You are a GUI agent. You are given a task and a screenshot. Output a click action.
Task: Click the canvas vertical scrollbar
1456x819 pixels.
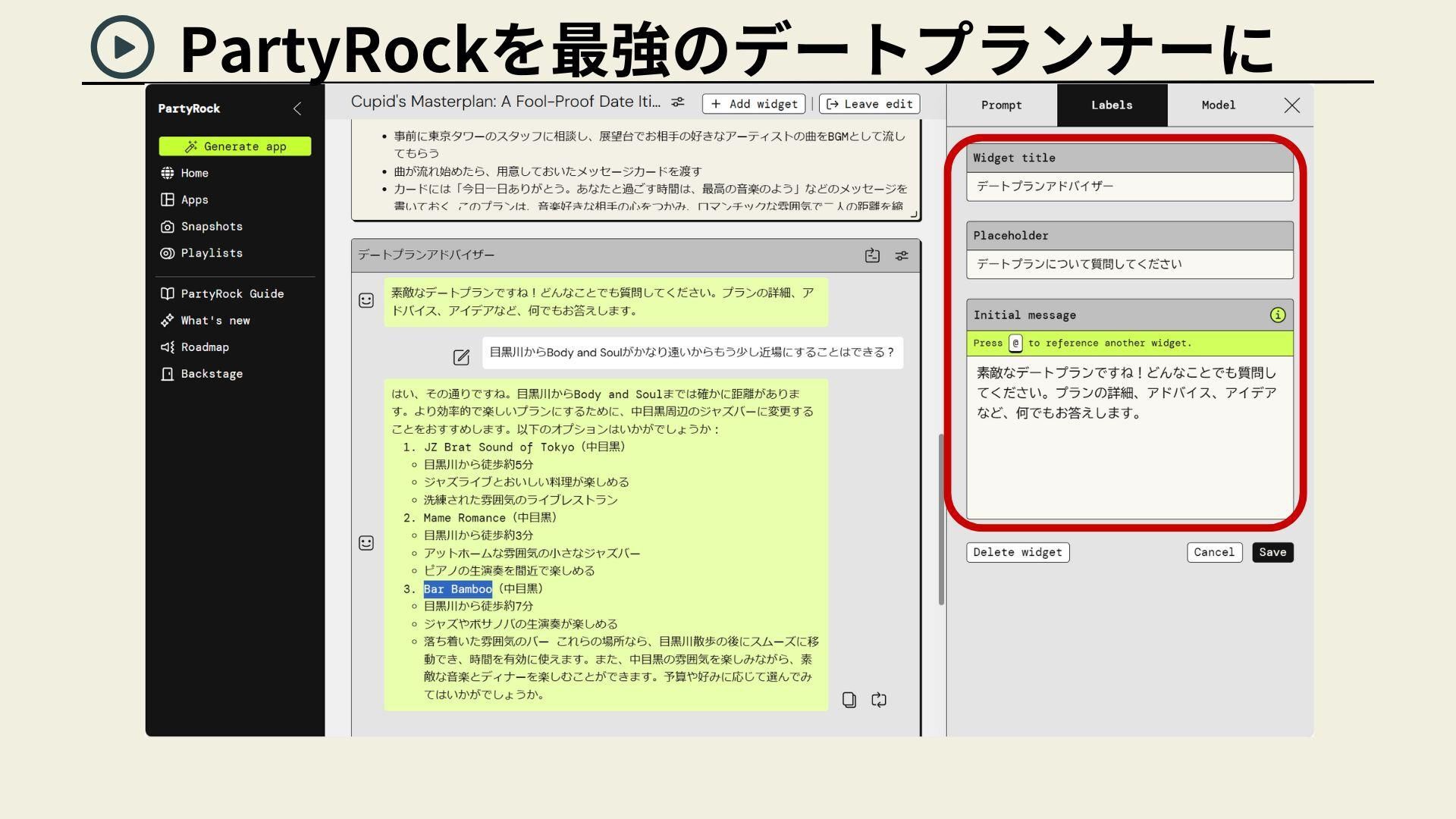tap(941, 519)
